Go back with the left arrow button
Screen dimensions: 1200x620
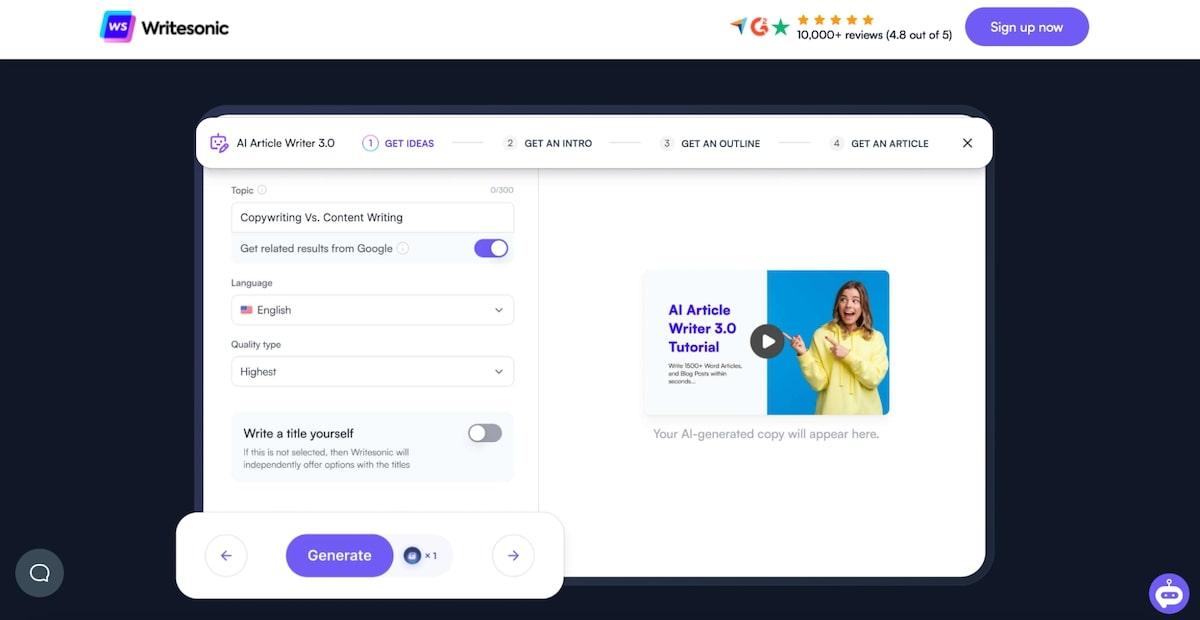pos(226,555)
